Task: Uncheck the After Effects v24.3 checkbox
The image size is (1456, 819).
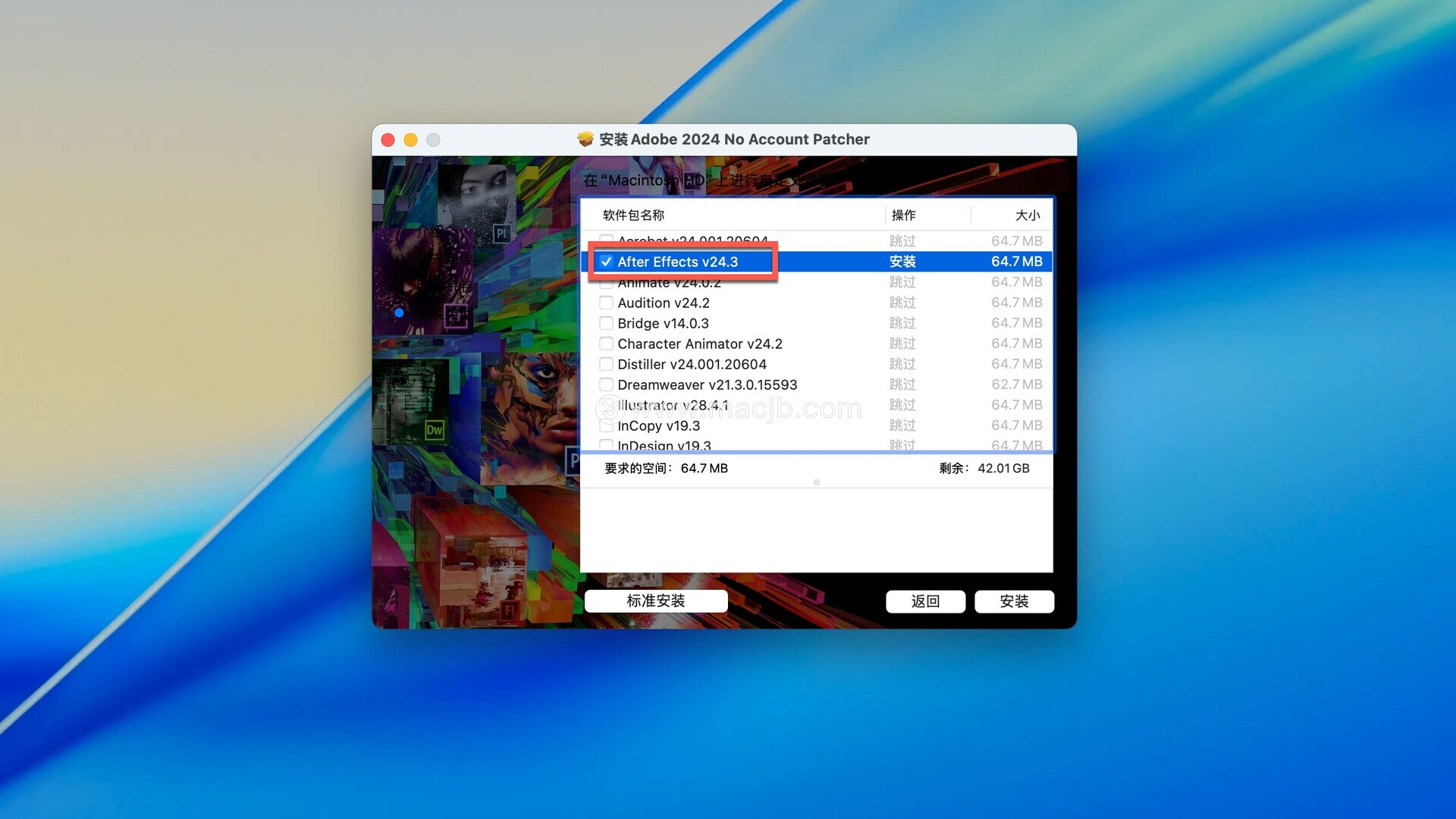Action: pyautogui.click(x=606, y=262)
